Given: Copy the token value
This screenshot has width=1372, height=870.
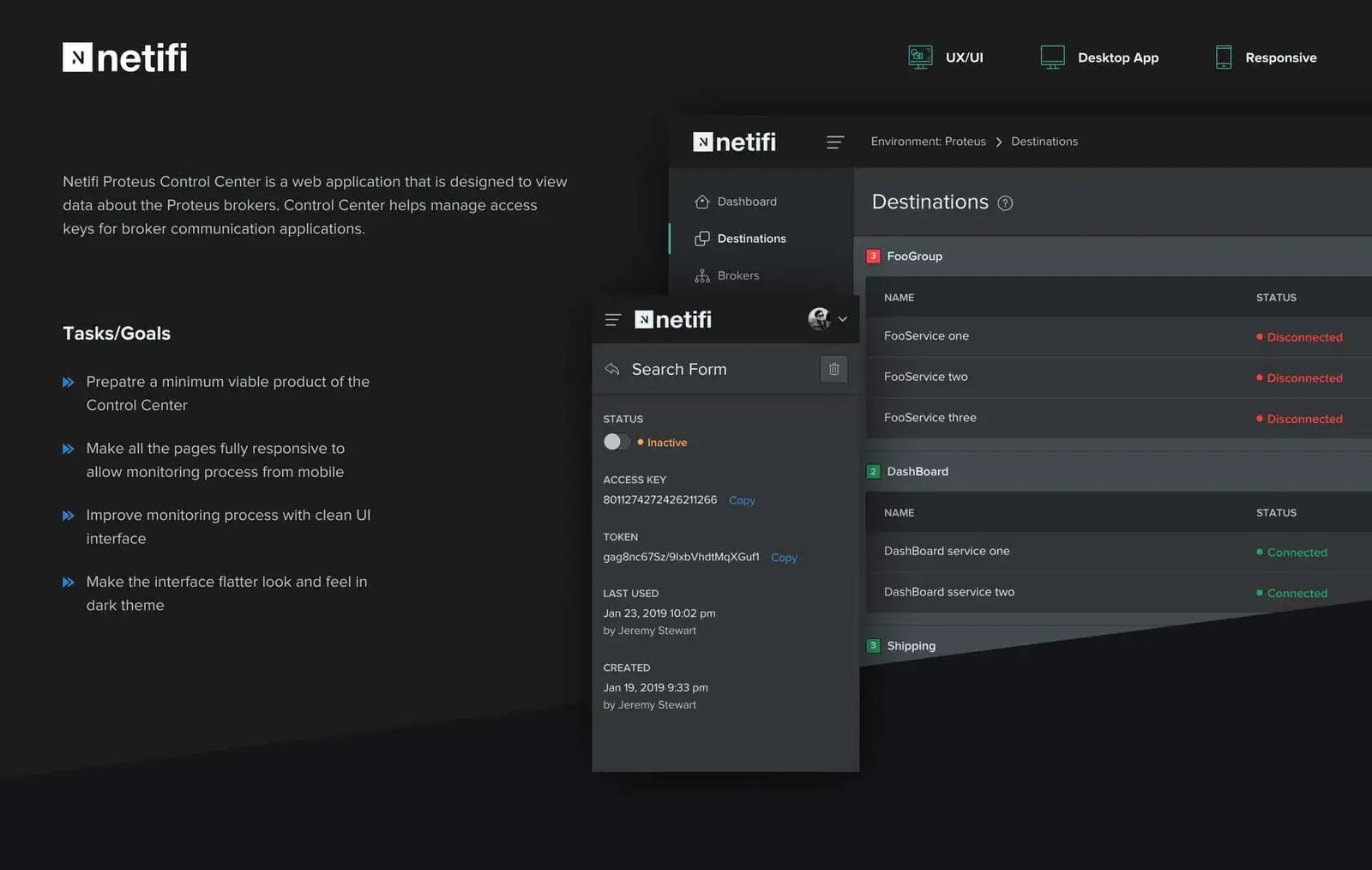Looking at the screenshot, I should (784, 558).
